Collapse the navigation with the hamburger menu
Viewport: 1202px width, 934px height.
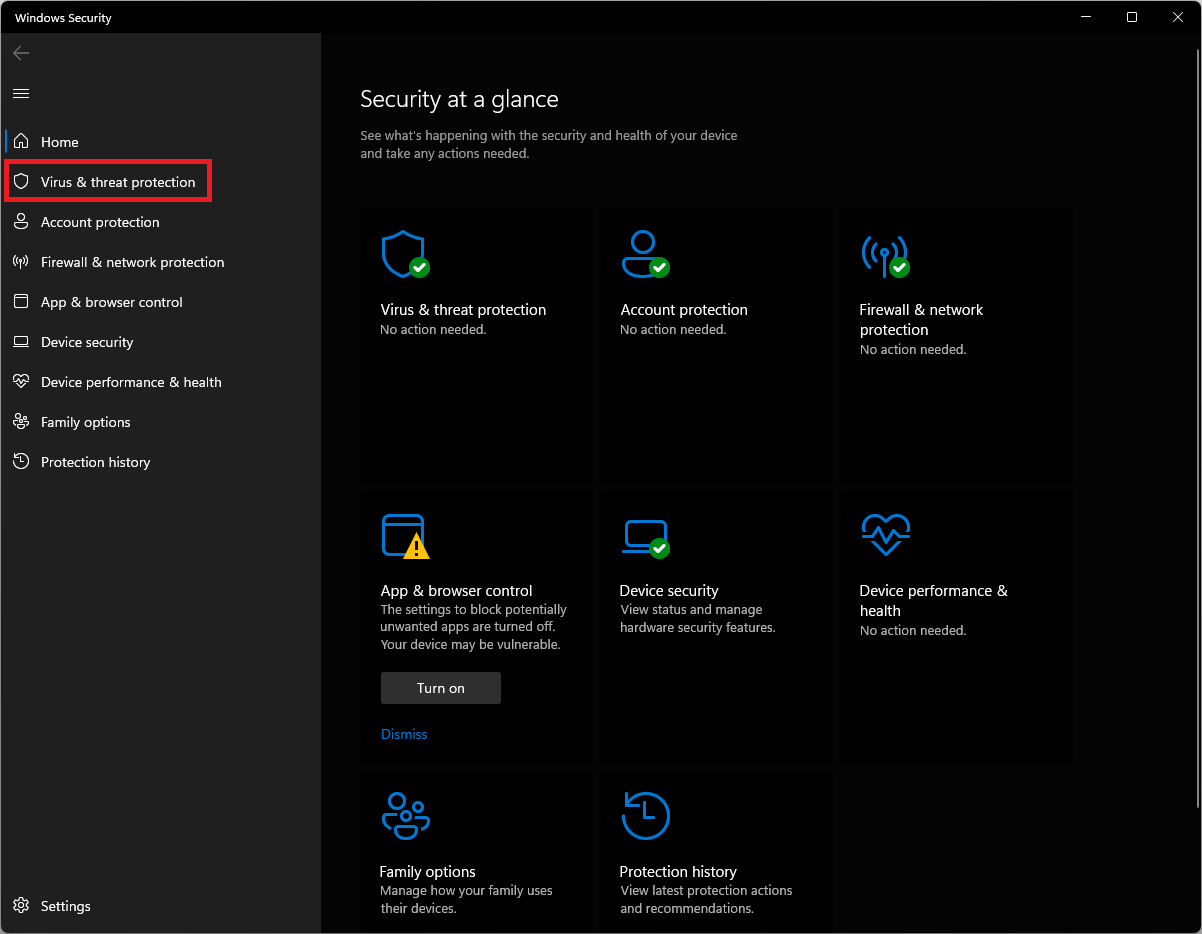click(x=20, y=92)
